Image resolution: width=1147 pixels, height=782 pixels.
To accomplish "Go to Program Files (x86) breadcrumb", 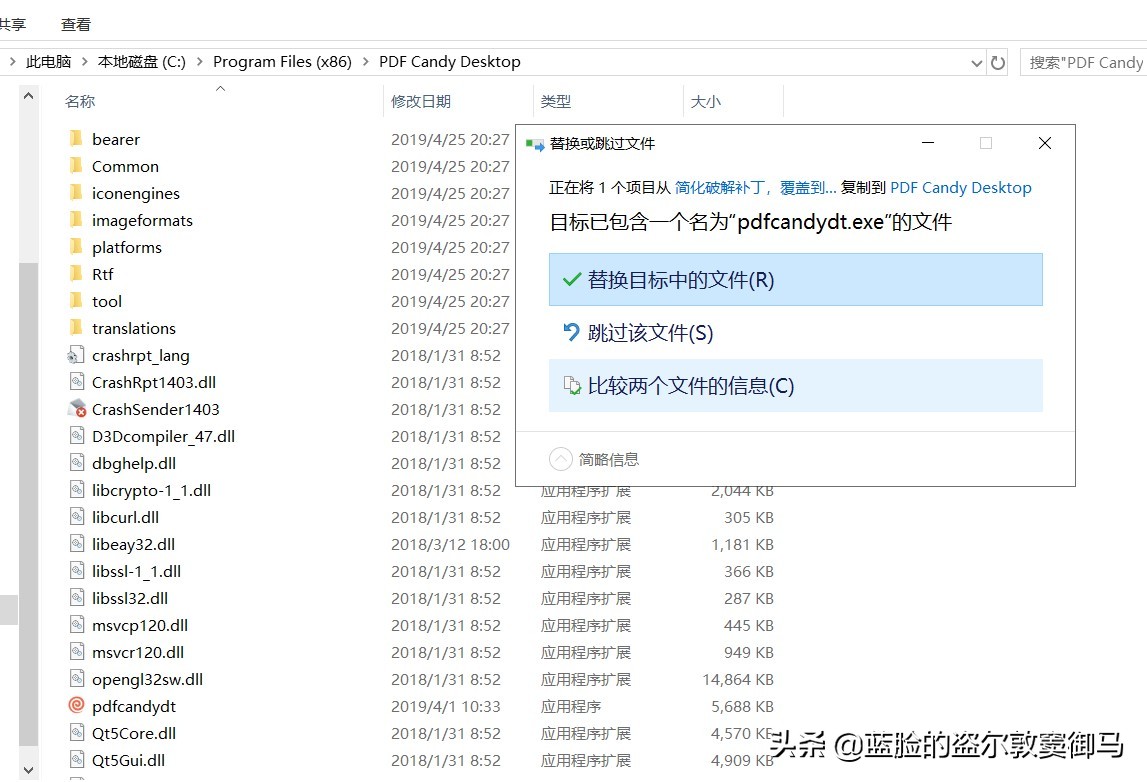I will [x=282, y=61].
